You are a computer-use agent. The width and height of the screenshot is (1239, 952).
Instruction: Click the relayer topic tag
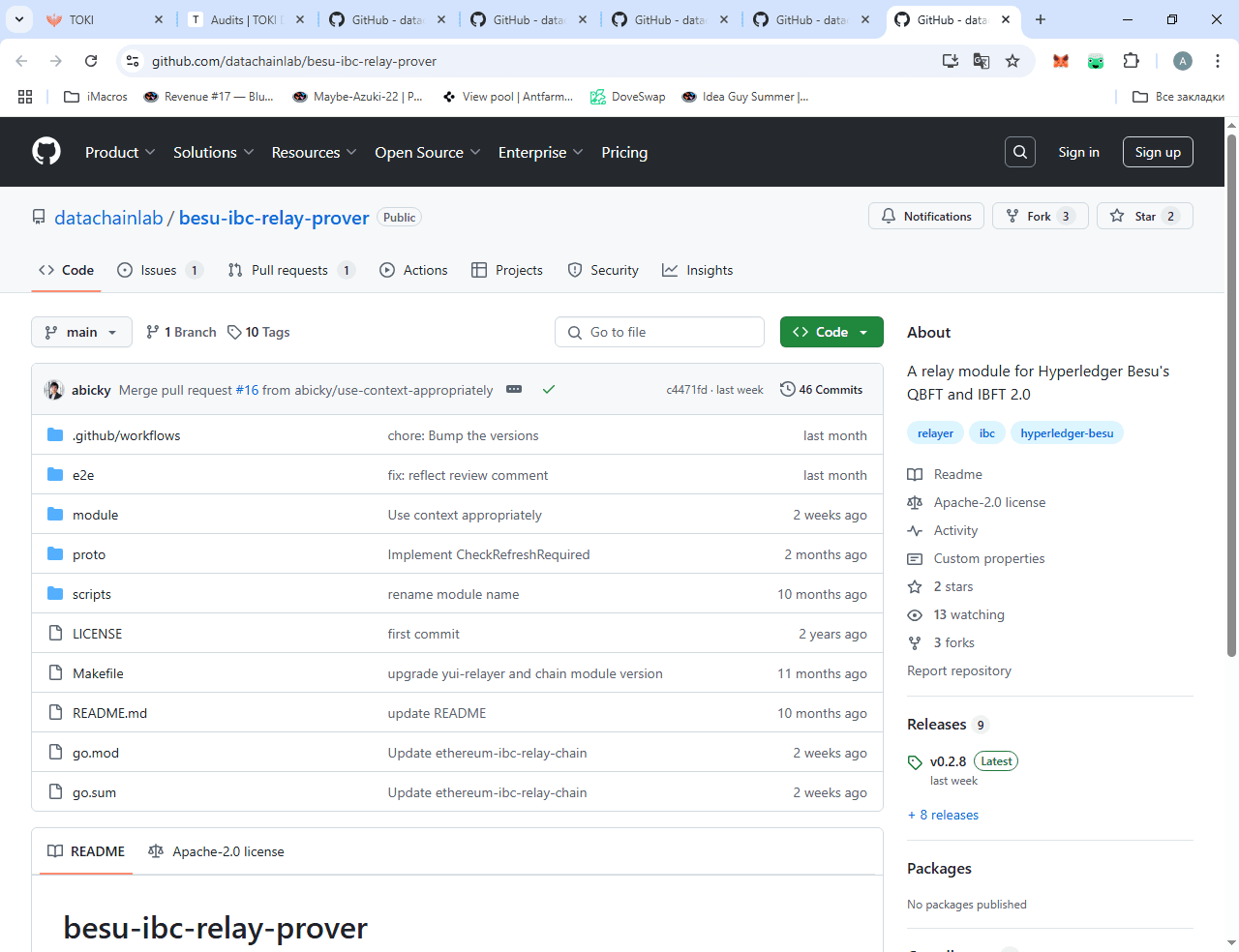935,432
